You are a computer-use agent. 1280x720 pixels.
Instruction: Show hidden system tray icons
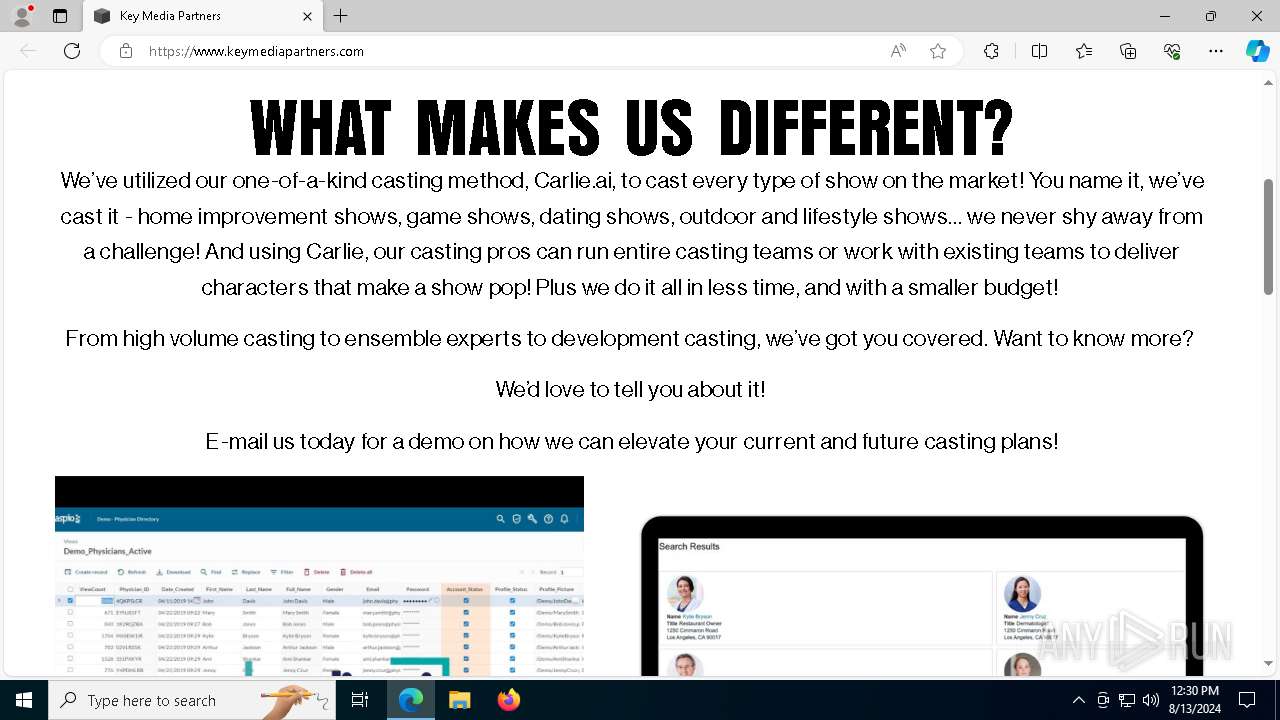[x=1078, y=700]
